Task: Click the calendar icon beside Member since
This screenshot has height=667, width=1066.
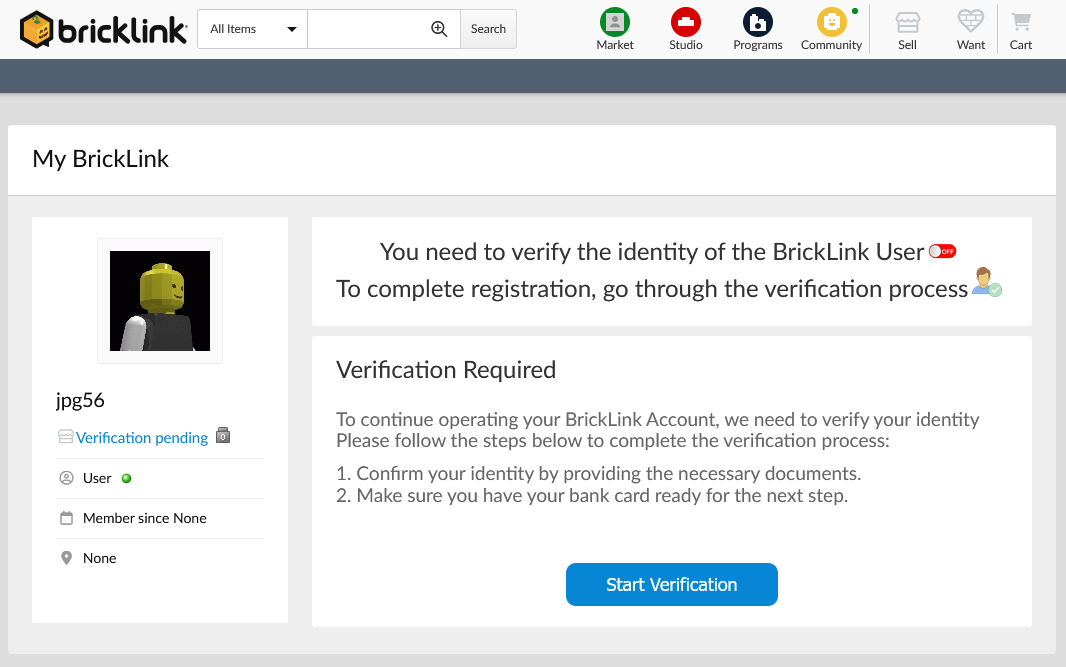Action: pyautogui.click(x=67, y=518)
